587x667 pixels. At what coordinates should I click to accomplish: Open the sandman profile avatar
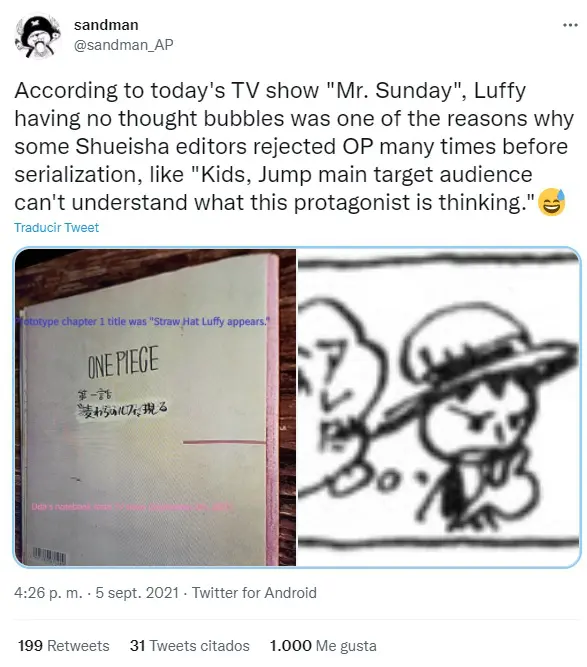pyautogui.click(x=37, y=36)
